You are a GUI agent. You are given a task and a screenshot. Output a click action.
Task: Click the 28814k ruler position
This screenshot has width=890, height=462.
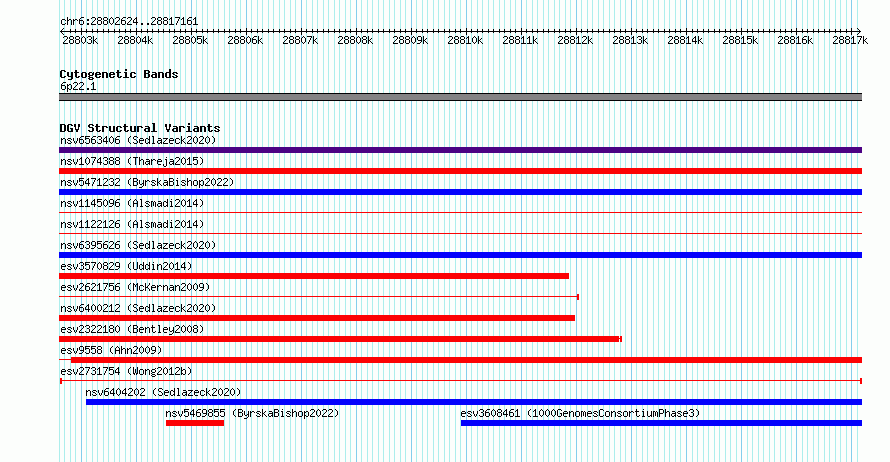click(x=685, y=40)
